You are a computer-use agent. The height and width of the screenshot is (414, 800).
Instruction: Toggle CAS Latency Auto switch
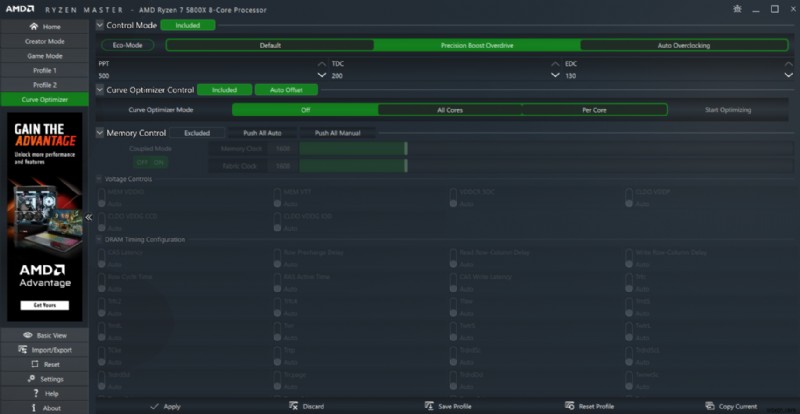pyautogui.click(x=102, y=259)
